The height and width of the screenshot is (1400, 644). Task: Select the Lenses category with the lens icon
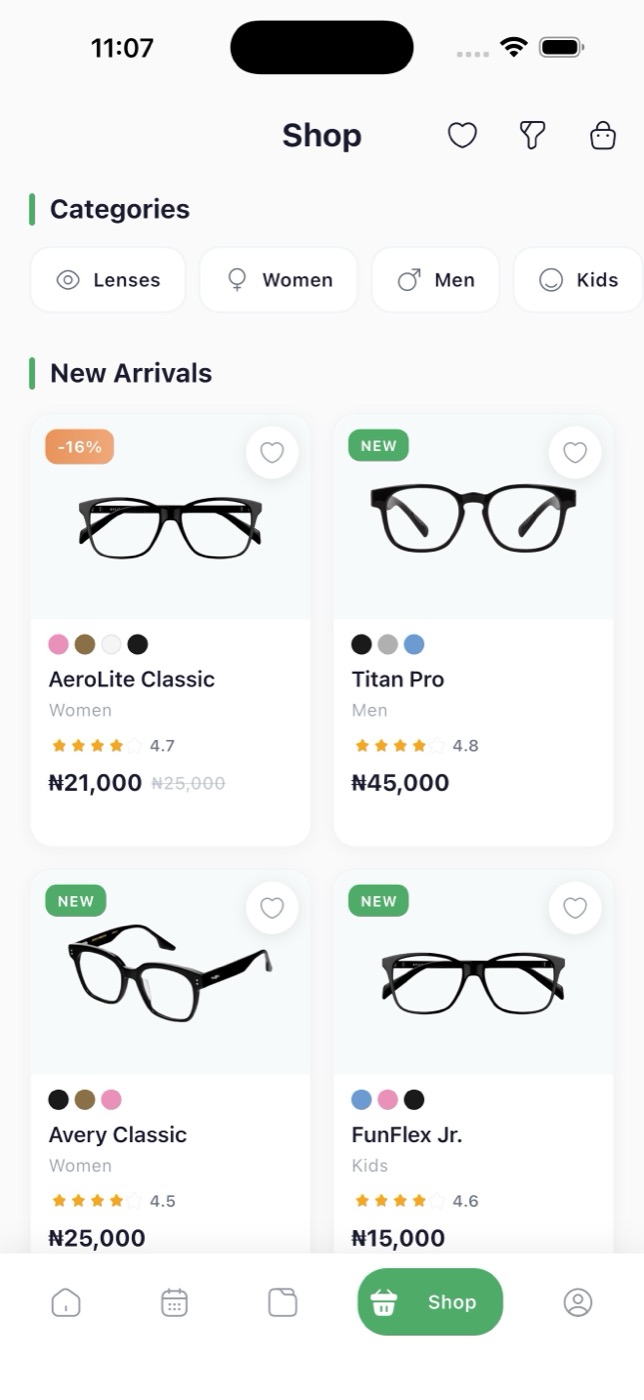[x=107, y=280]
